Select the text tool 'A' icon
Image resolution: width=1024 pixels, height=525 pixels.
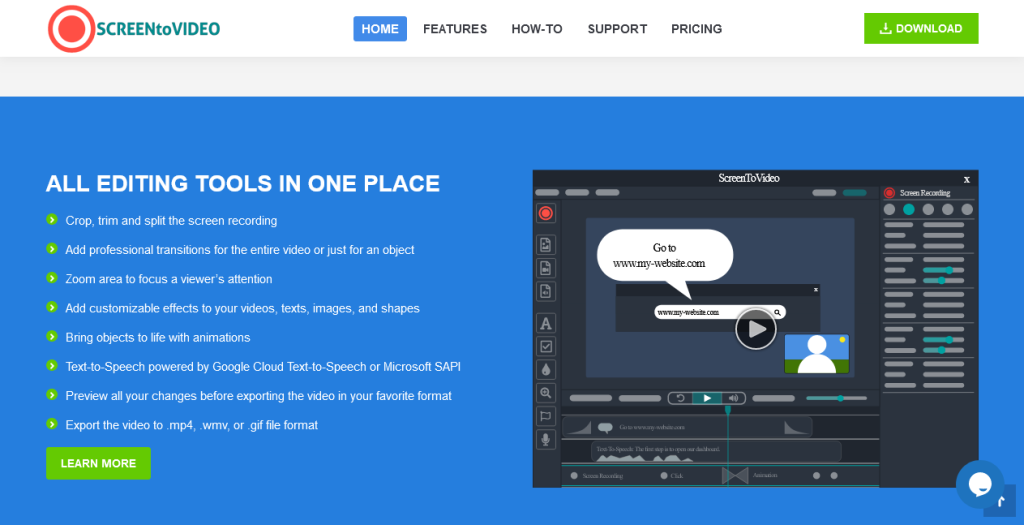point(546,323)
